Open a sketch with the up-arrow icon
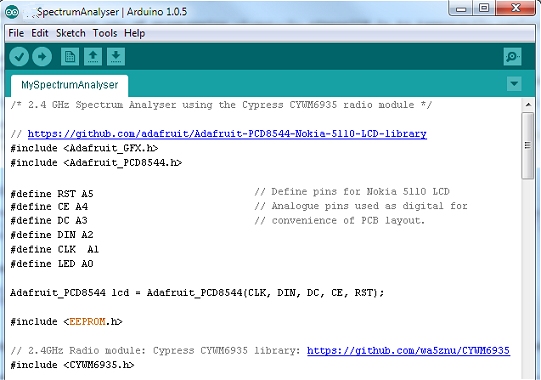This screenshot has height=380, width=541. point(93,57)
